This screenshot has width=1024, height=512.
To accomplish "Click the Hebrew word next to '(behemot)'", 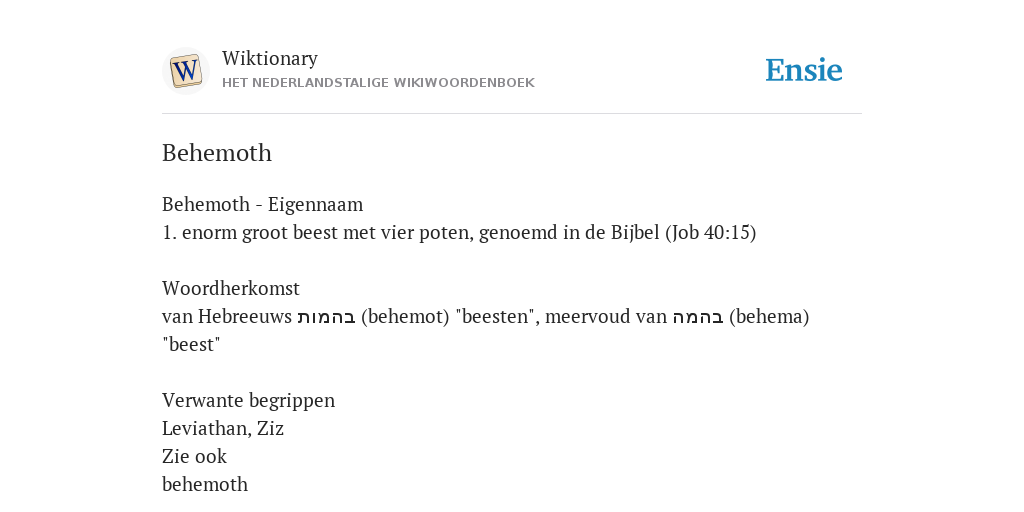I will (x=327, y=317).
